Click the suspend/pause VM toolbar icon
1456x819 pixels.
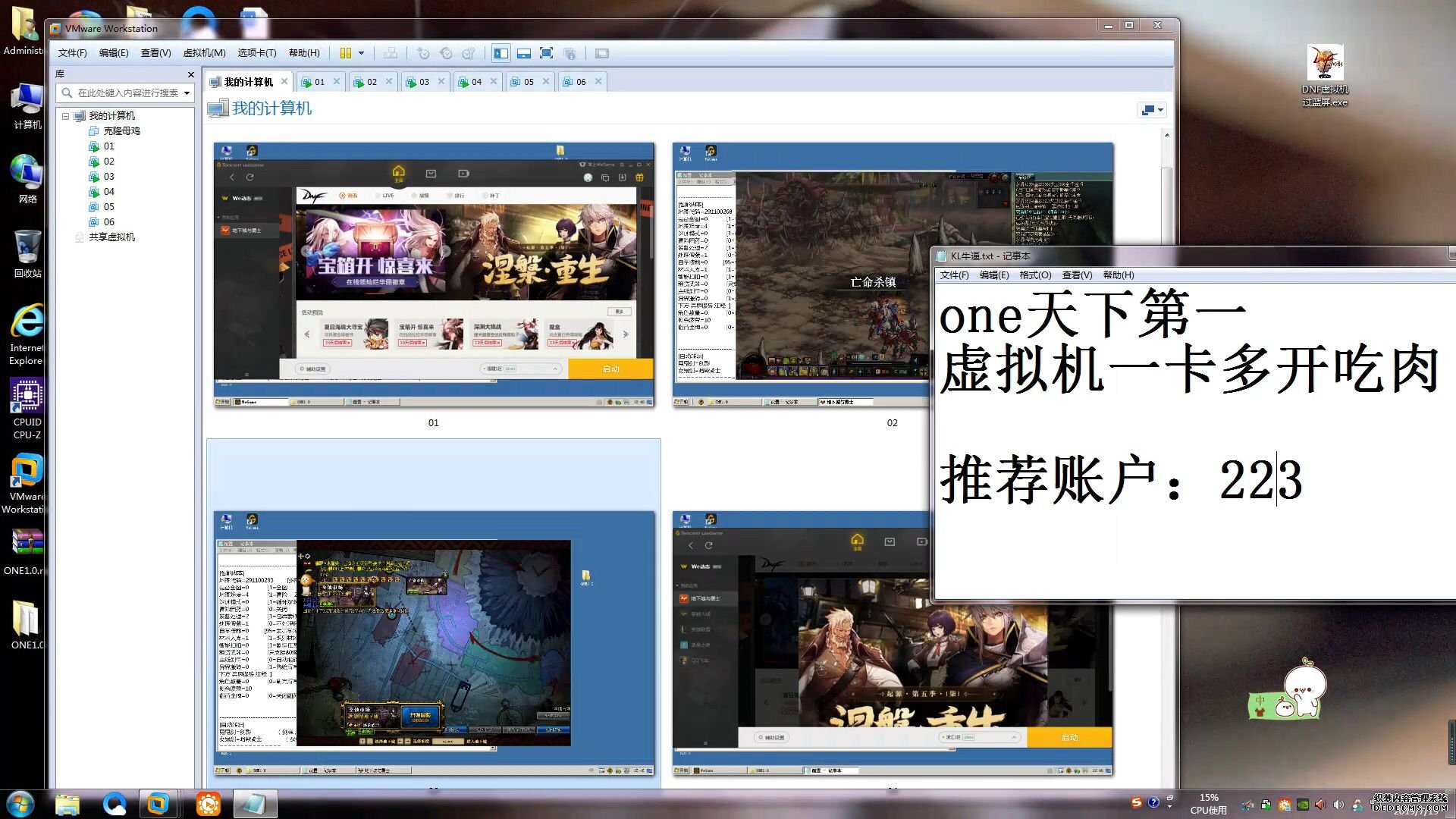(x=346, y=53)
